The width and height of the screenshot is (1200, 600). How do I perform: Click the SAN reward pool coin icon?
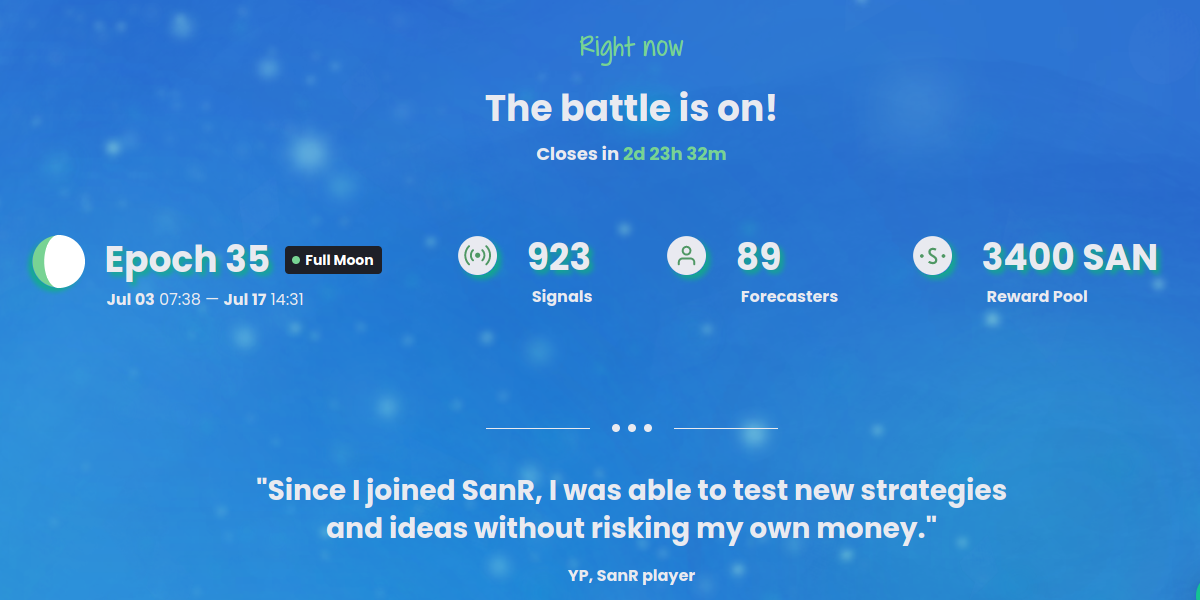click(x=933, y=256)
